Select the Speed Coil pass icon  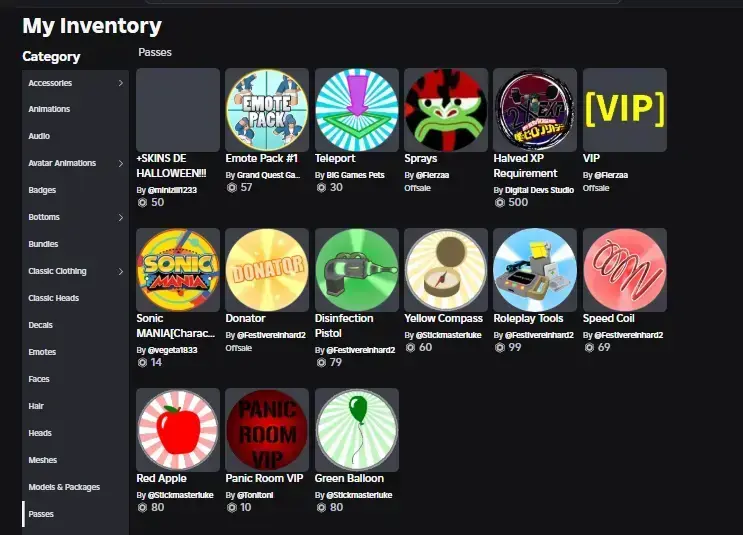625,270
